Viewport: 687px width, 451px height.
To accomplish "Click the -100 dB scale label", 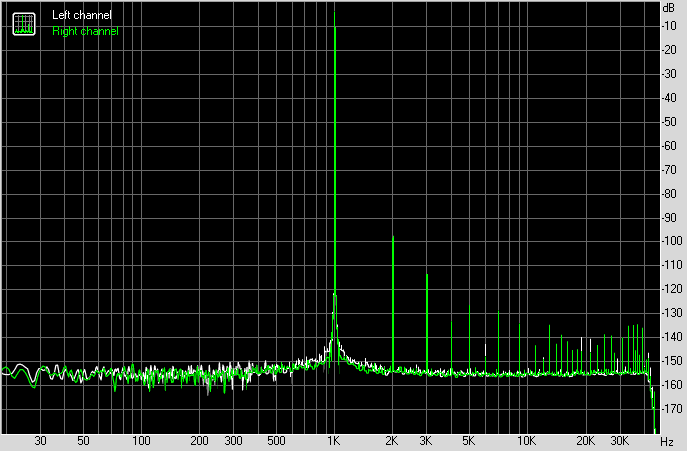I will [x=672, y=241].
